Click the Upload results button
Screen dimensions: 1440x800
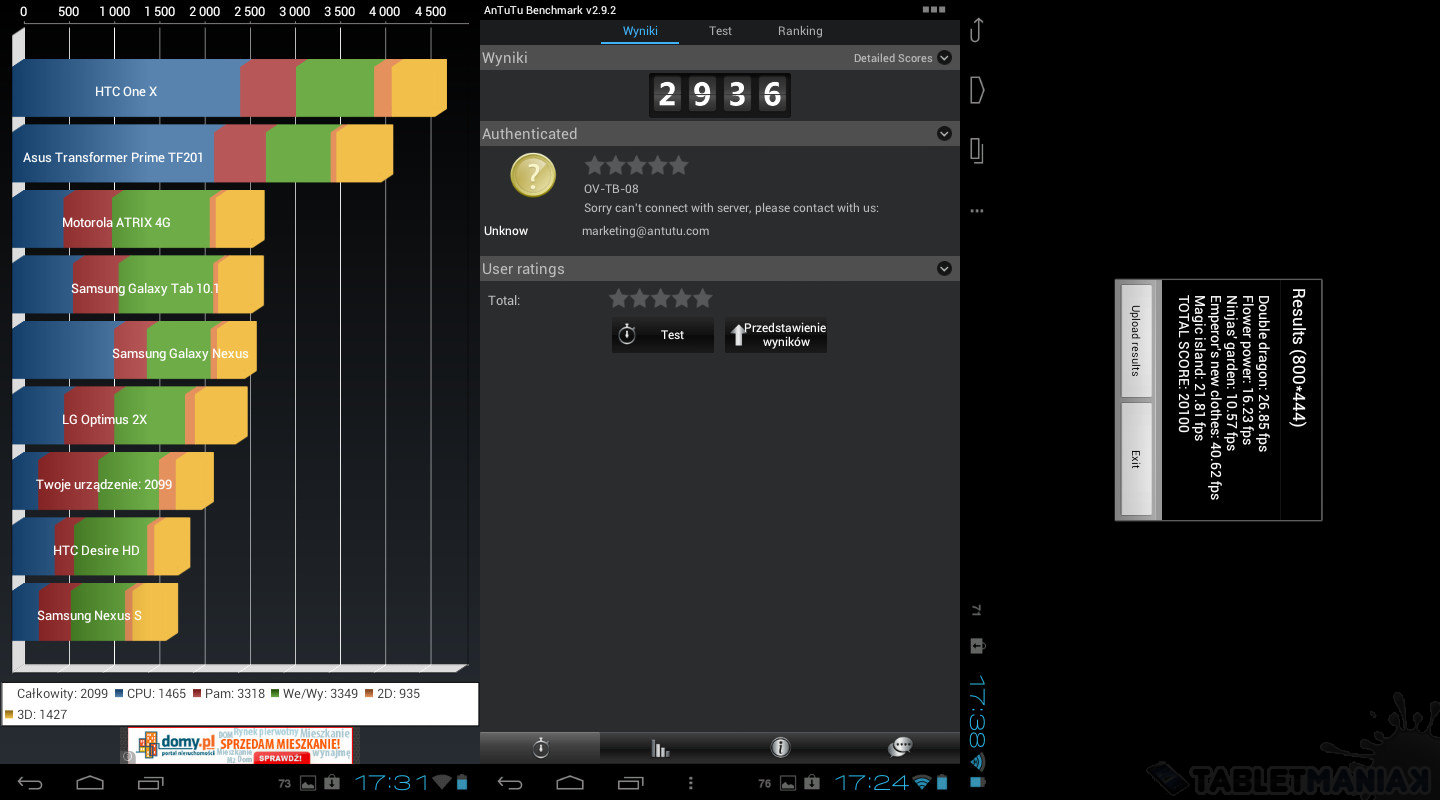[1135, 340]
